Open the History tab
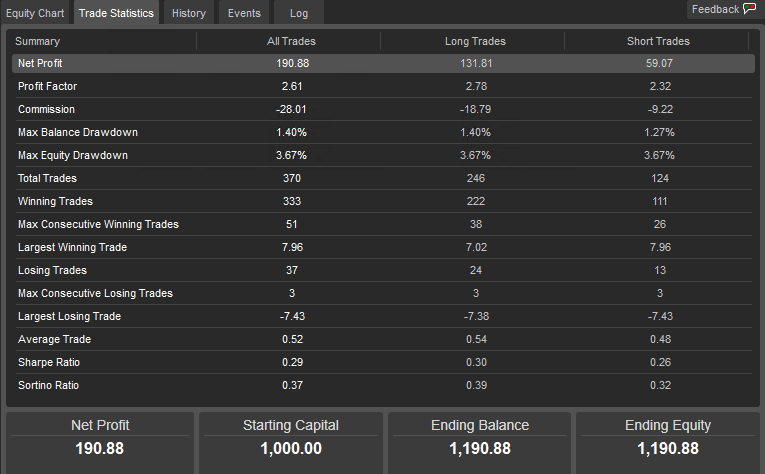The height and width of the screenshot is (474, 765). click(x=189, y=13)
